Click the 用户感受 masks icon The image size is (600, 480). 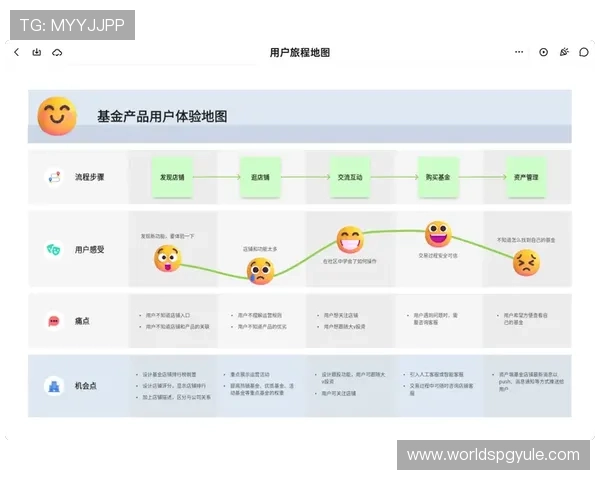click(54, 250)
